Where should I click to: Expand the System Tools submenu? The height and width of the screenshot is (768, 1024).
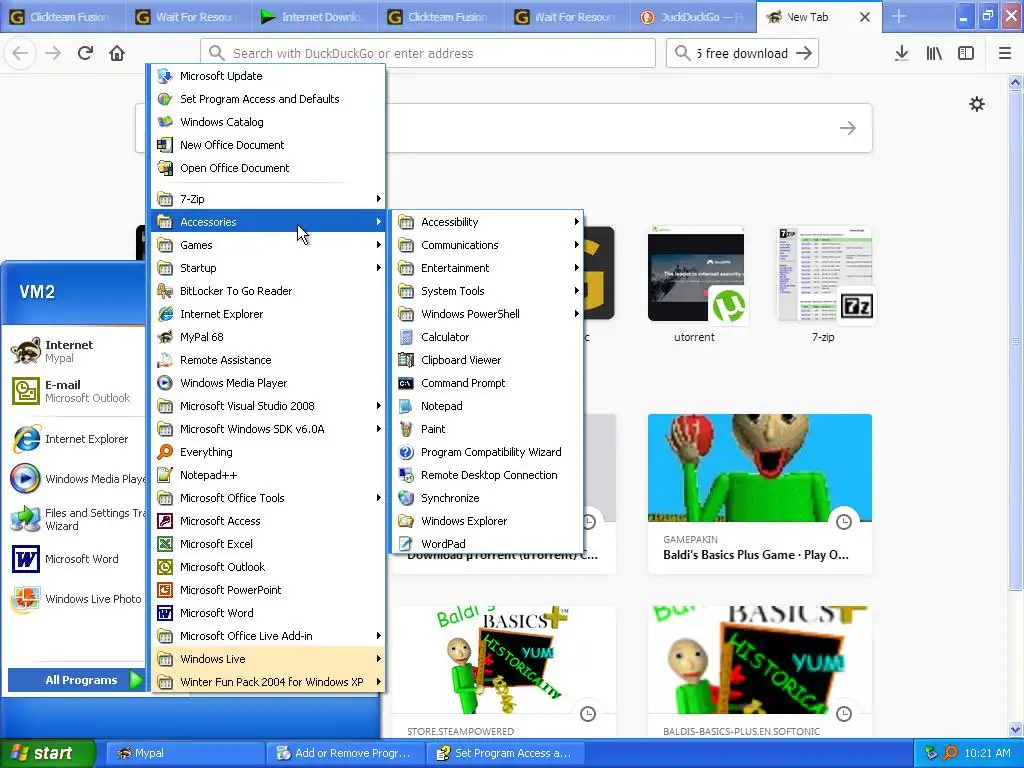click(x=487, y=291)
